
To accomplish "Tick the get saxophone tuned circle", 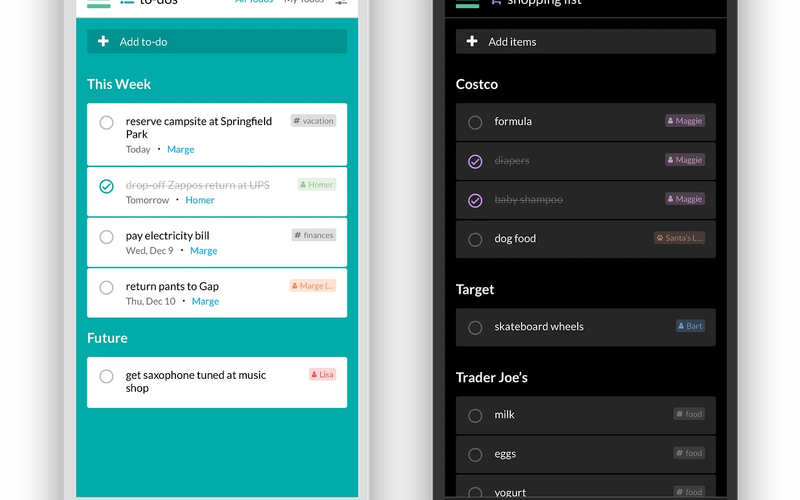I will tap(106, 376).
